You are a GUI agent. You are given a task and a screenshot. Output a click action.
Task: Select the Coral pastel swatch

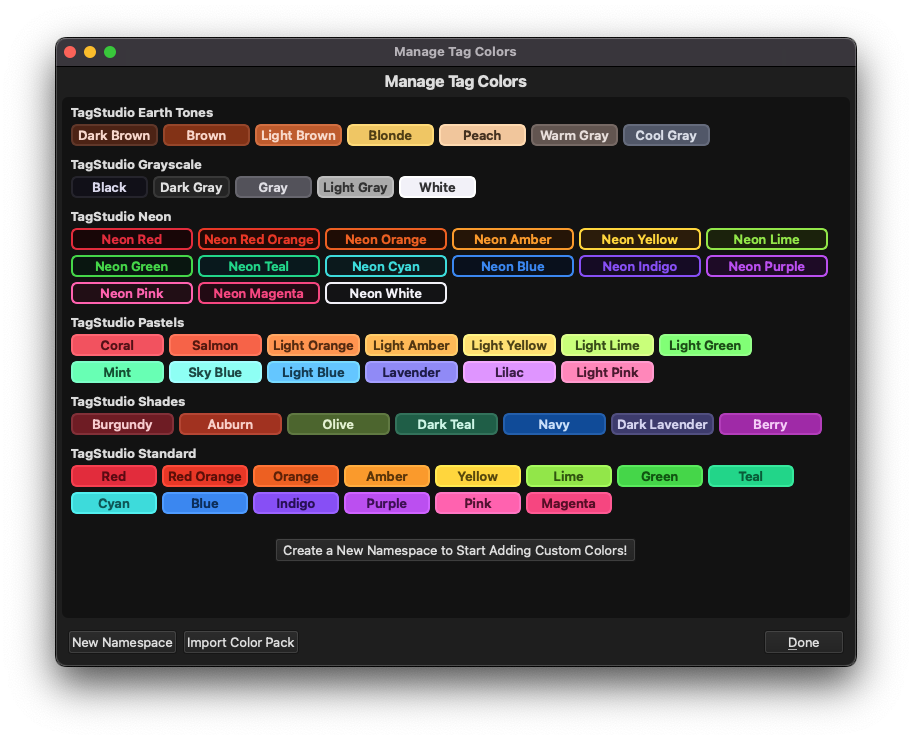click(x=117, y=346)
